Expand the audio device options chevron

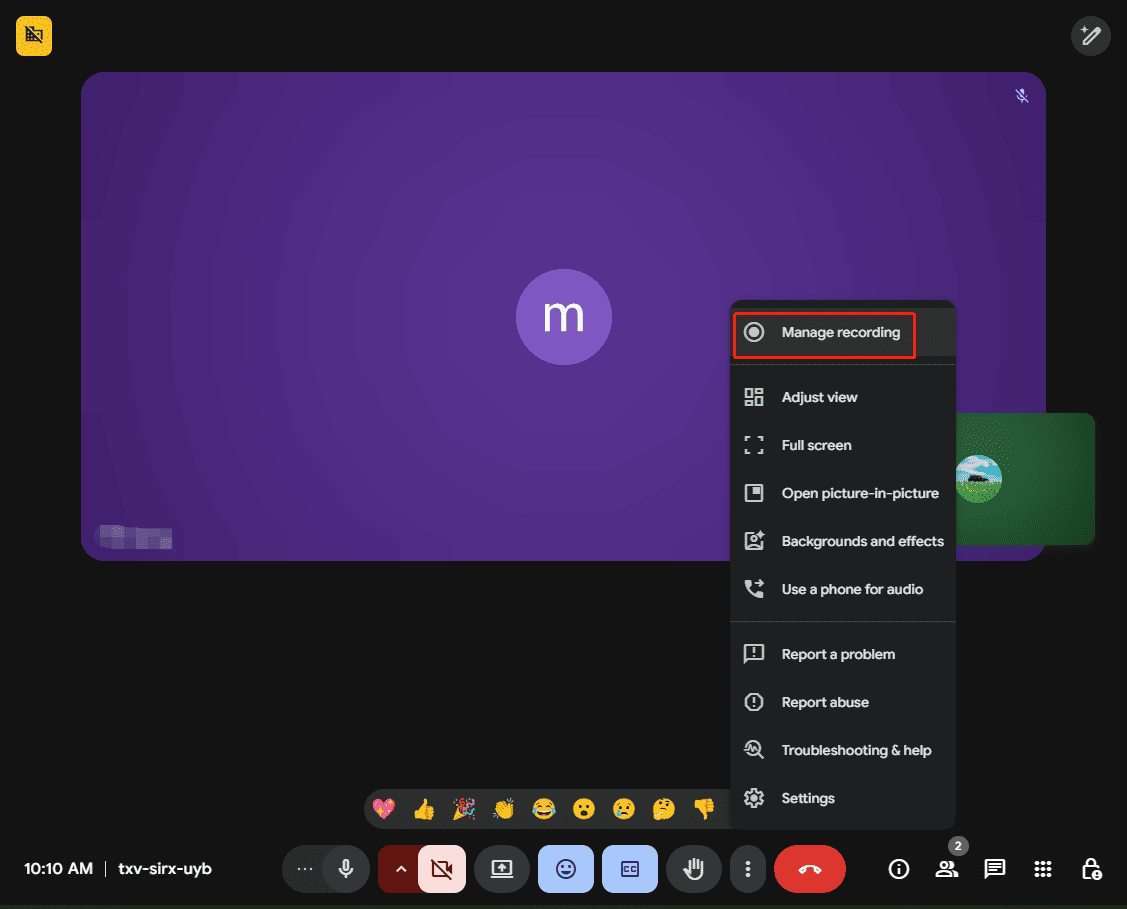(400, 869)
